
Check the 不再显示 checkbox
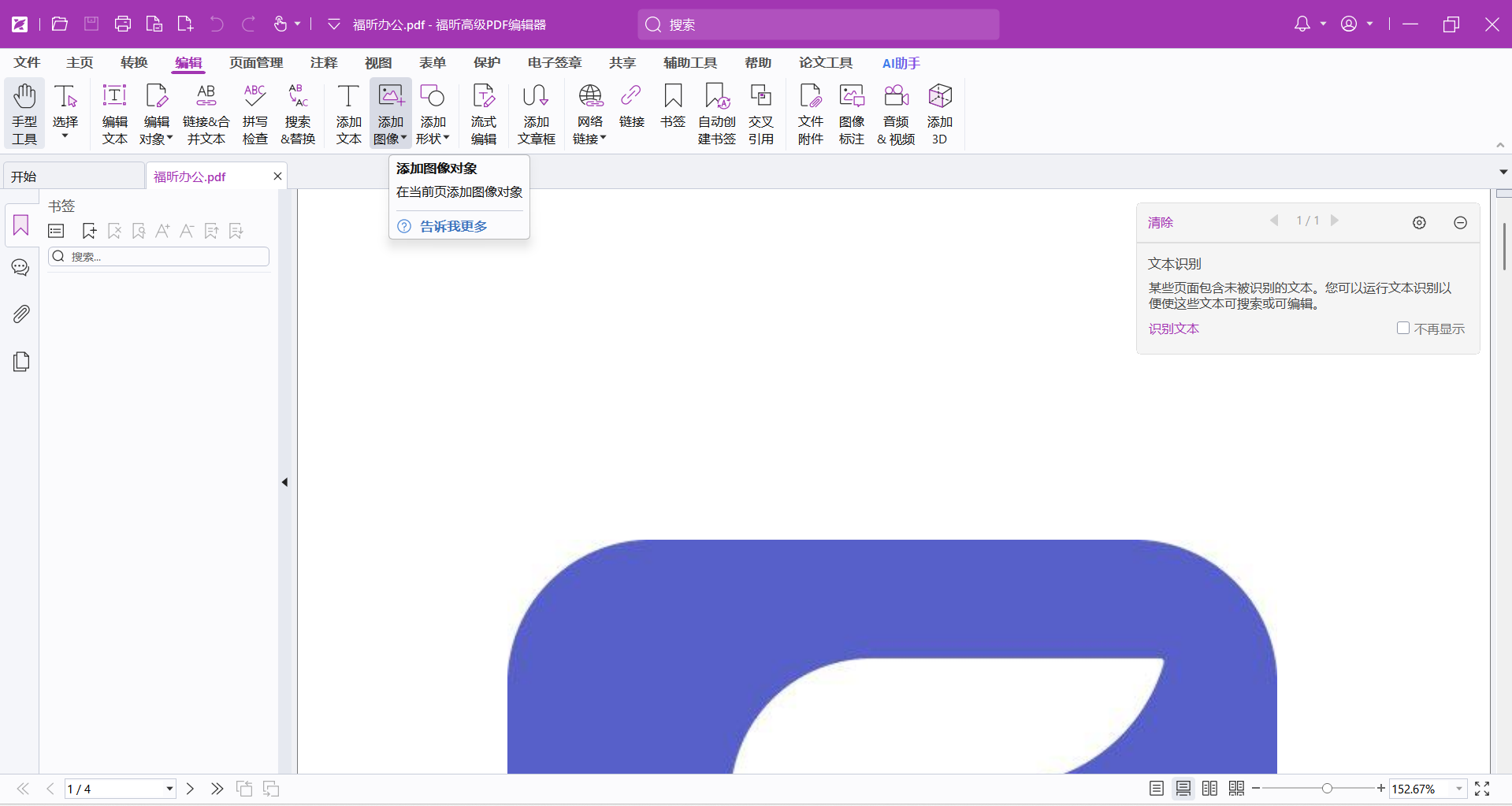tap(1402, 329)
